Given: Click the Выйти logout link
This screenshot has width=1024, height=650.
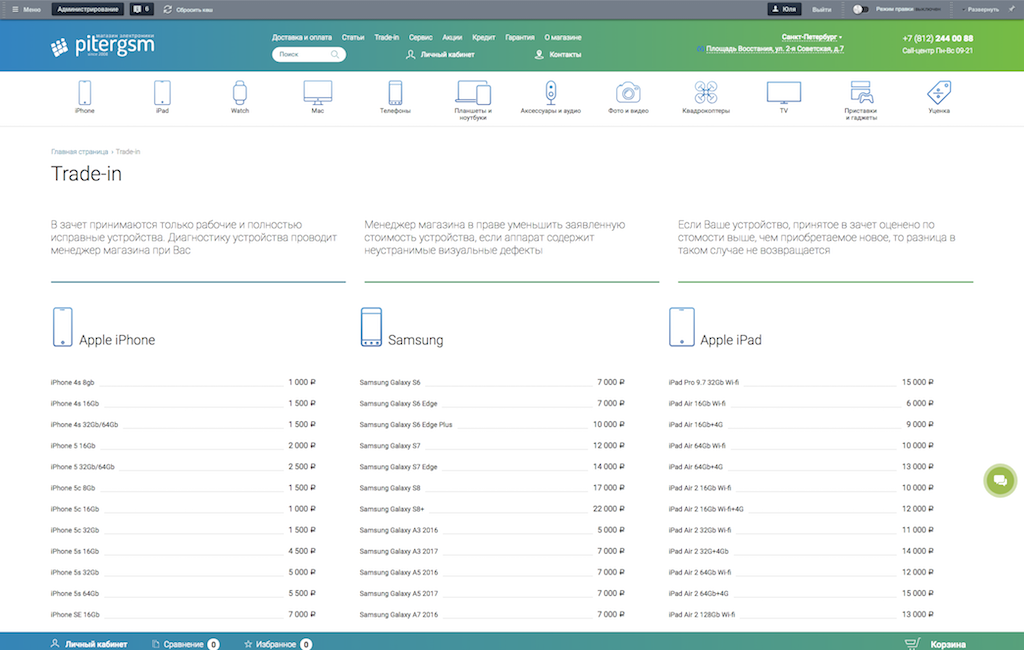Looking at the screenshot, I should (x=822, y=10).
